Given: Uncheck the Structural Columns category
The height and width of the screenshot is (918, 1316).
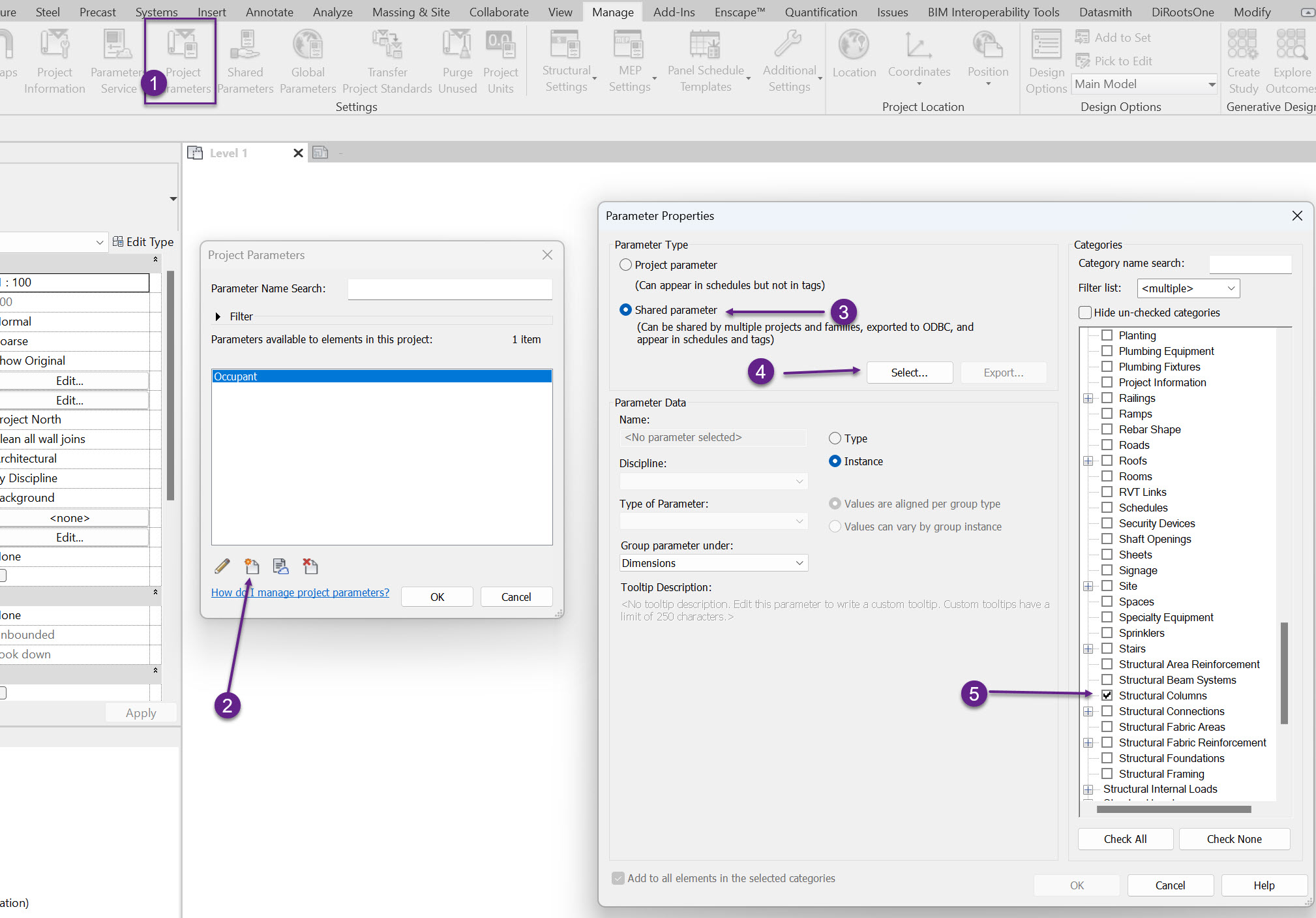Looking at the screenshot, I should coord(1107,696).
